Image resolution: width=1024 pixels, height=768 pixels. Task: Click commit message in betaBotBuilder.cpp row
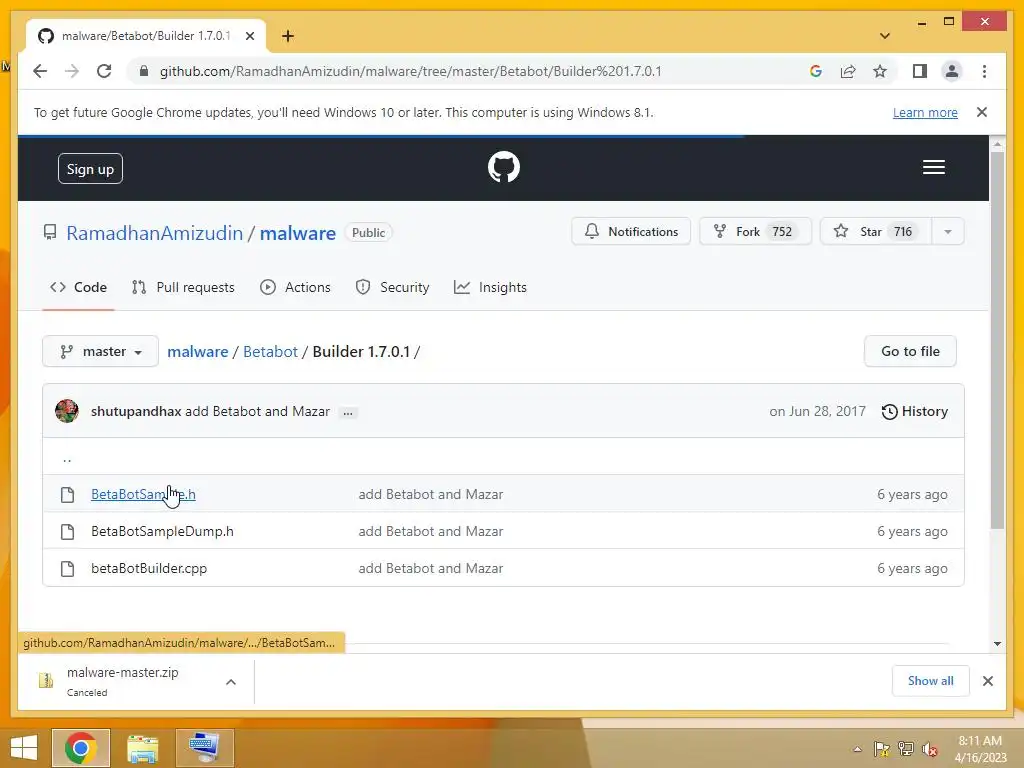click(430, 569)
